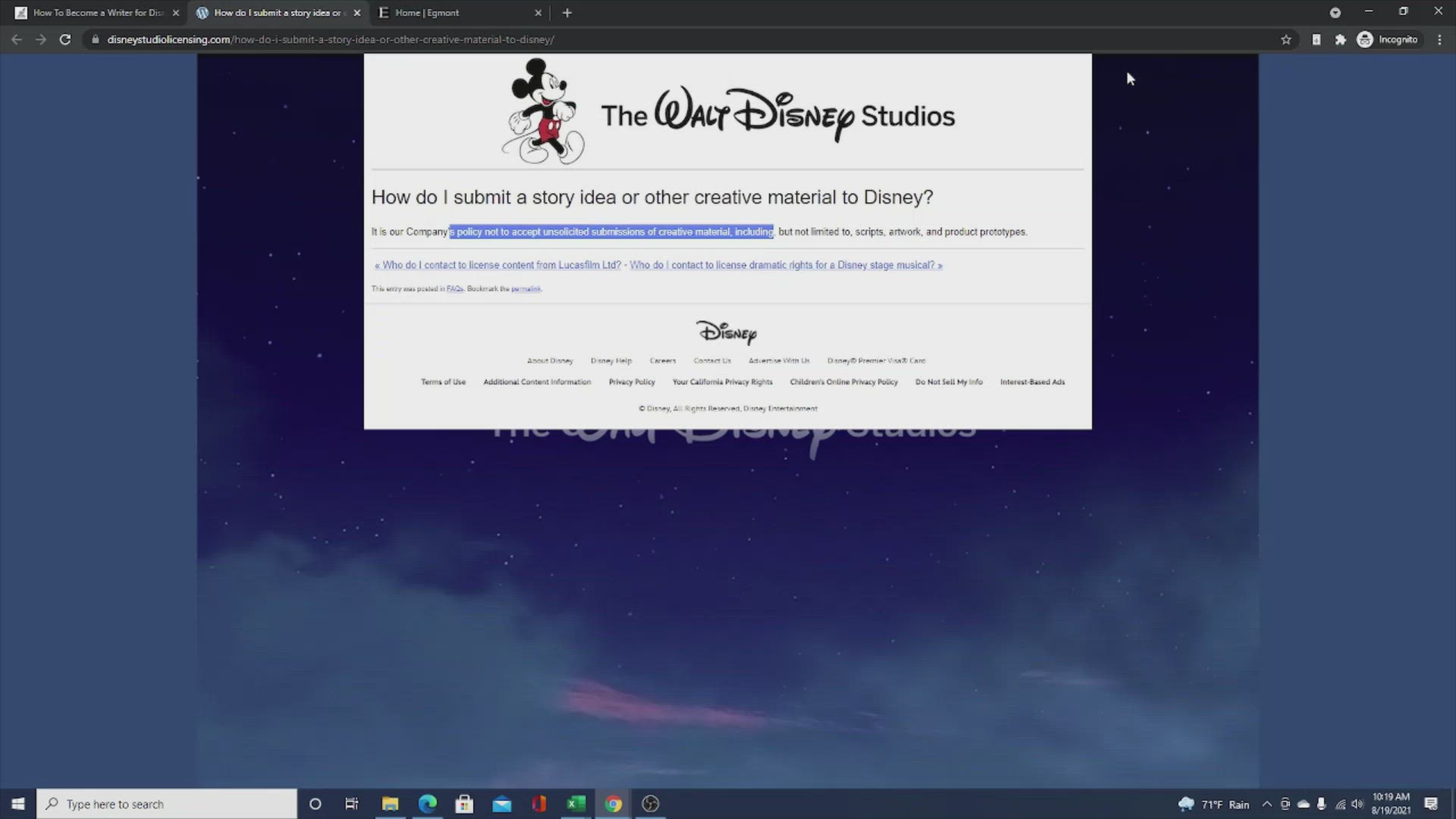Open the Mail app on taskbar
1456x819 pixels.
pyautogui.click(x=502, y=804)
